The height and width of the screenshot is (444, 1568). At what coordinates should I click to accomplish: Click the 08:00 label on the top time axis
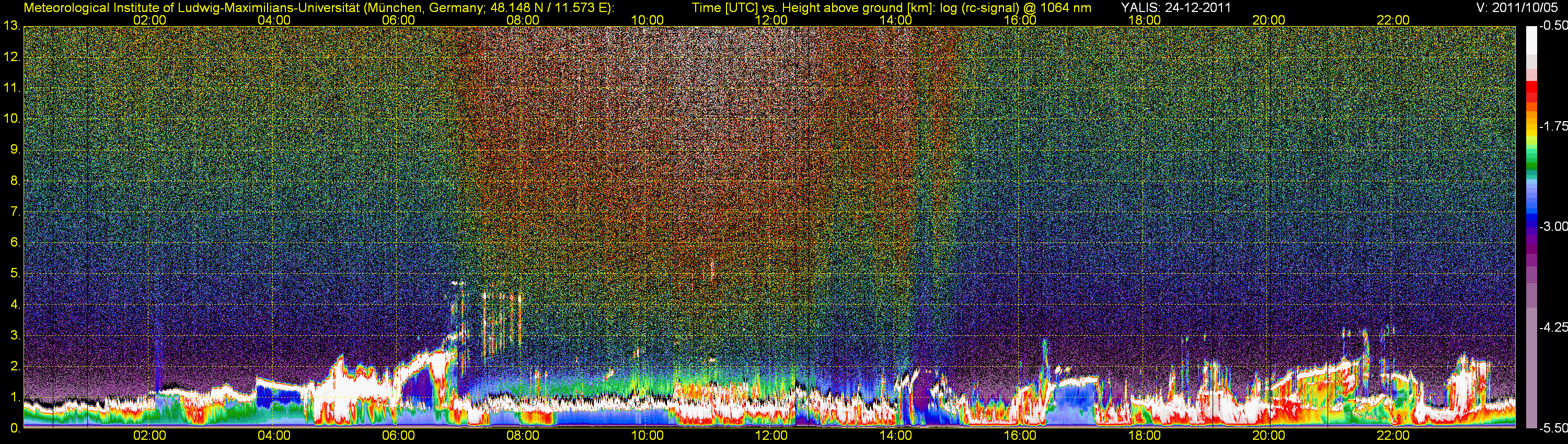pyautogui.click(x=522, y=20)
